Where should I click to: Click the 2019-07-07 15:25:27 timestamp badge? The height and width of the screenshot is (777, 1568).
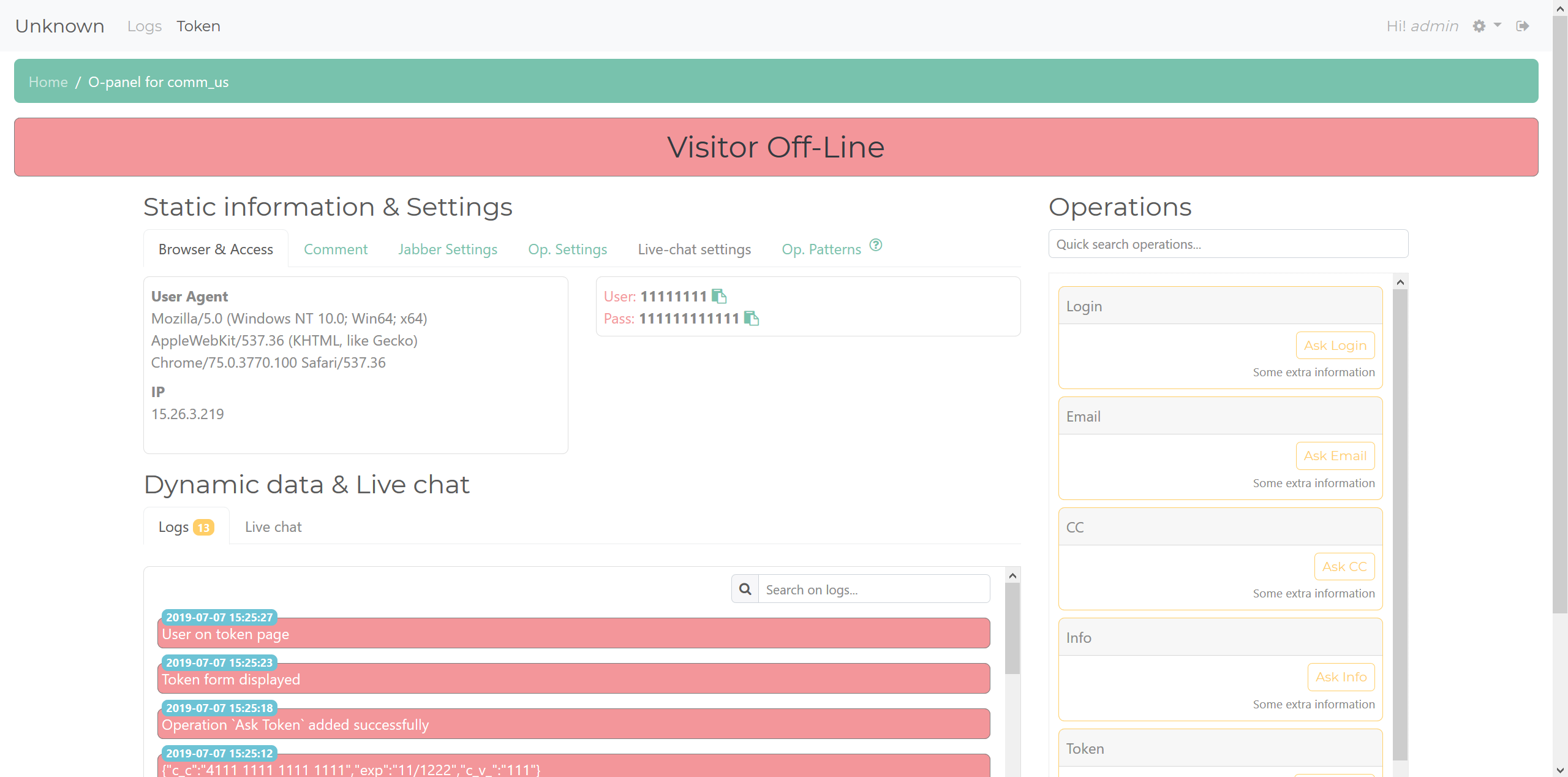tap(219, 617)
